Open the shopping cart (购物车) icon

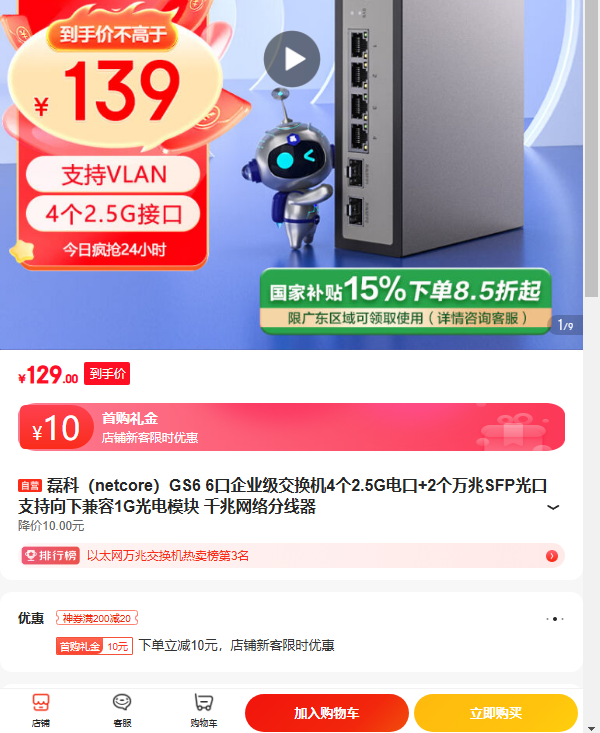click(203, 710)
